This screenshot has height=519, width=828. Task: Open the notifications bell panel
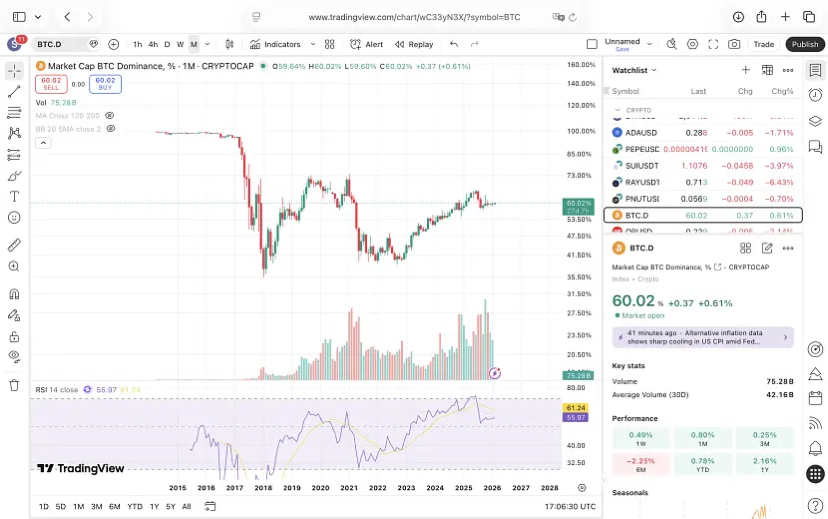point(815,448)
